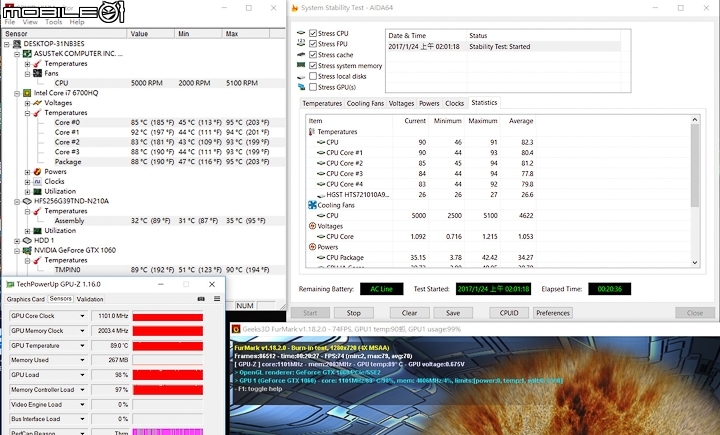Toggle Stress FPU checkbox
Screen dimensions: 720x435
[x=313, y=44]
